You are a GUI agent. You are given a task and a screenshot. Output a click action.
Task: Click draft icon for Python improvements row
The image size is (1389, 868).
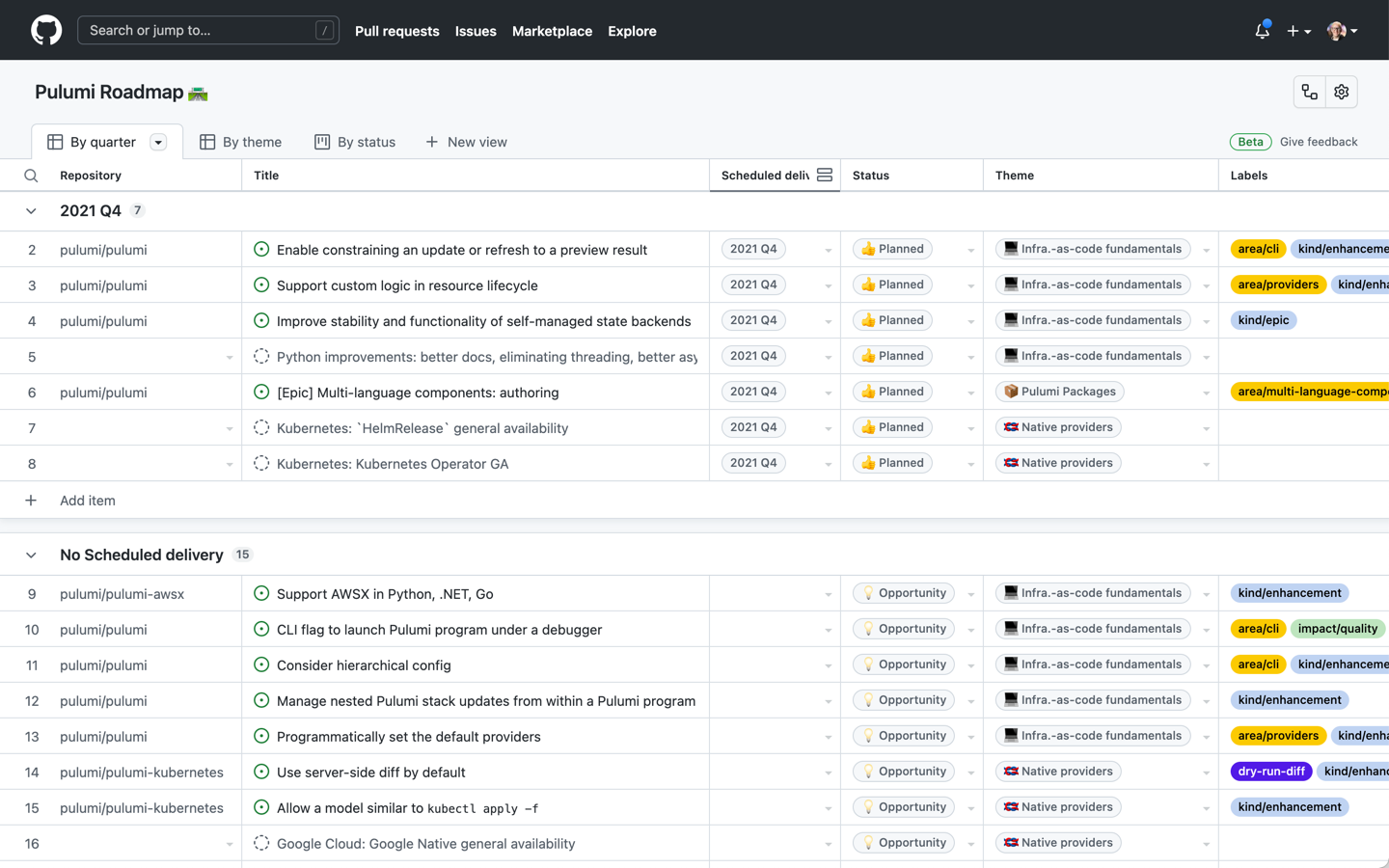click(x=261, y=356)
